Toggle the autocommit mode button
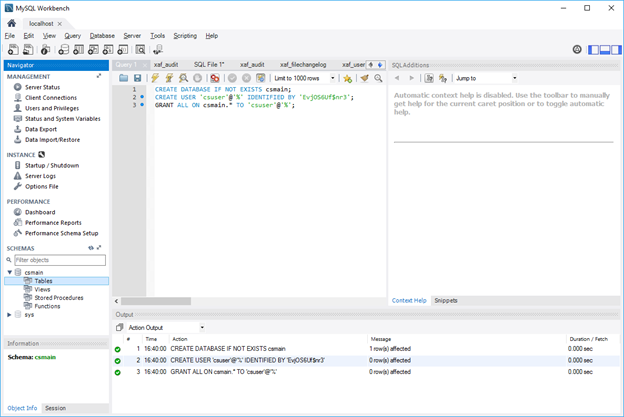This screenshot has height=417, width=624. tap(261, 78)
